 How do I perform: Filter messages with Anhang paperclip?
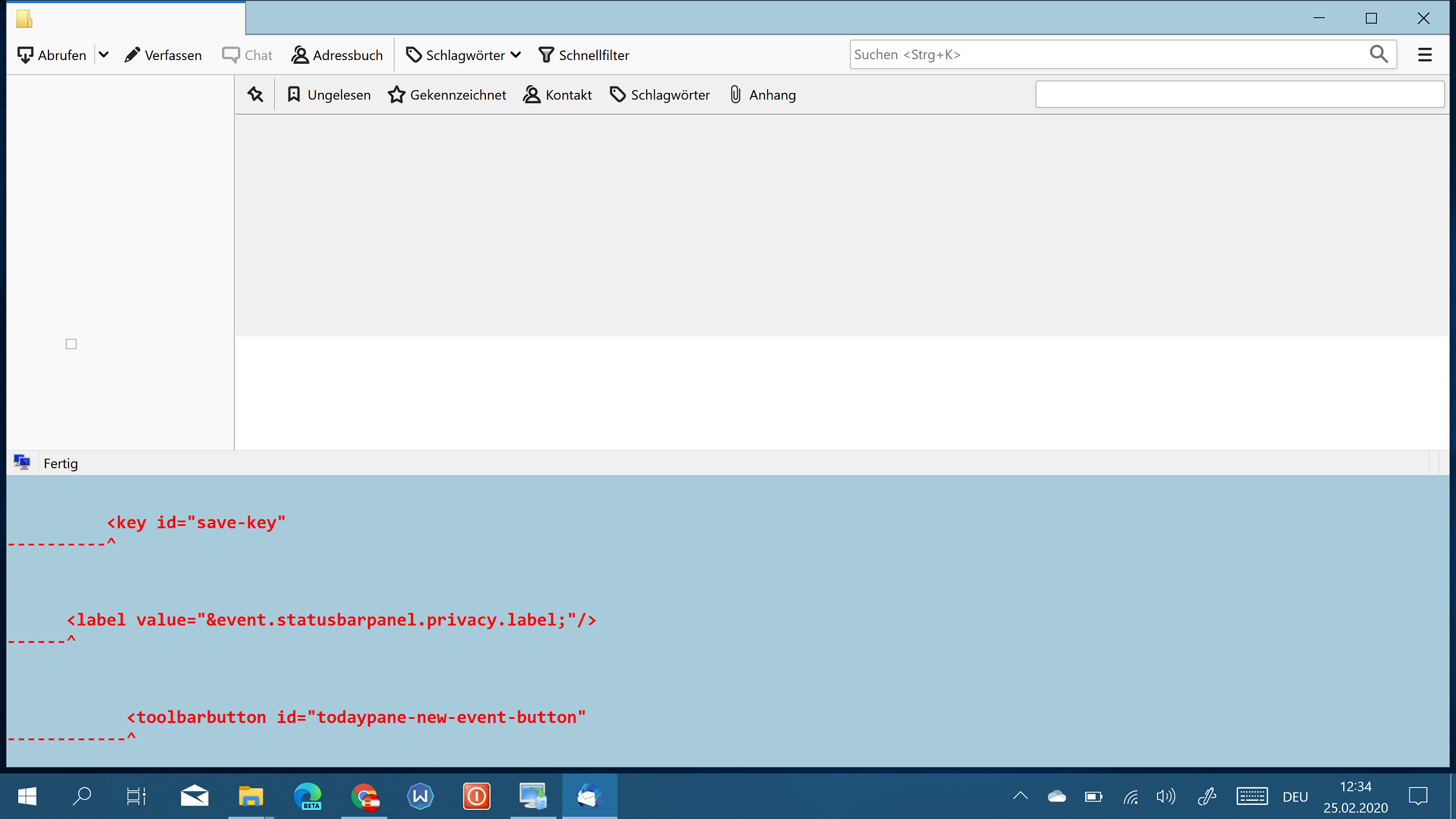(x=763, y=95)
